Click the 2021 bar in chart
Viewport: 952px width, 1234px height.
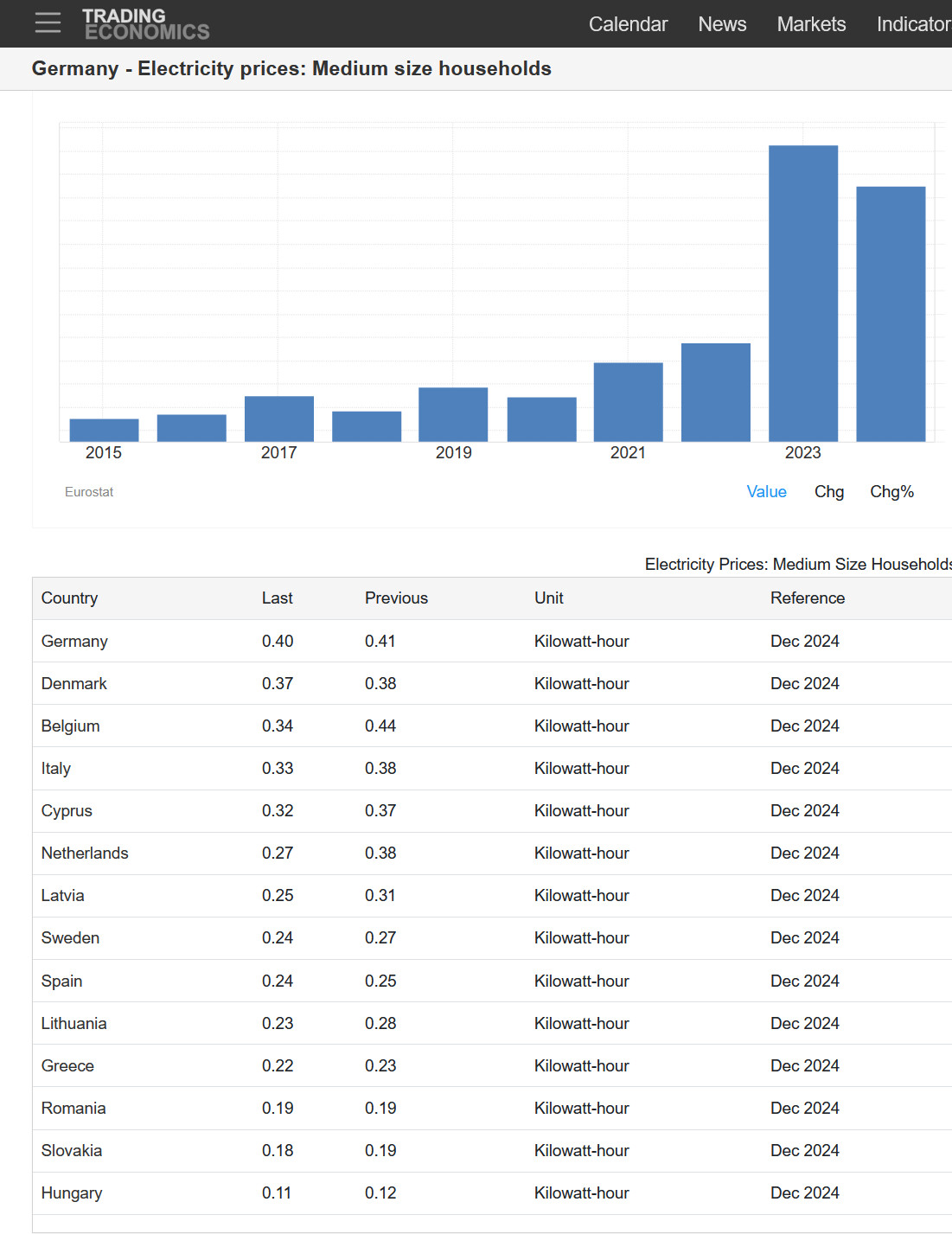tap(628, 402)
